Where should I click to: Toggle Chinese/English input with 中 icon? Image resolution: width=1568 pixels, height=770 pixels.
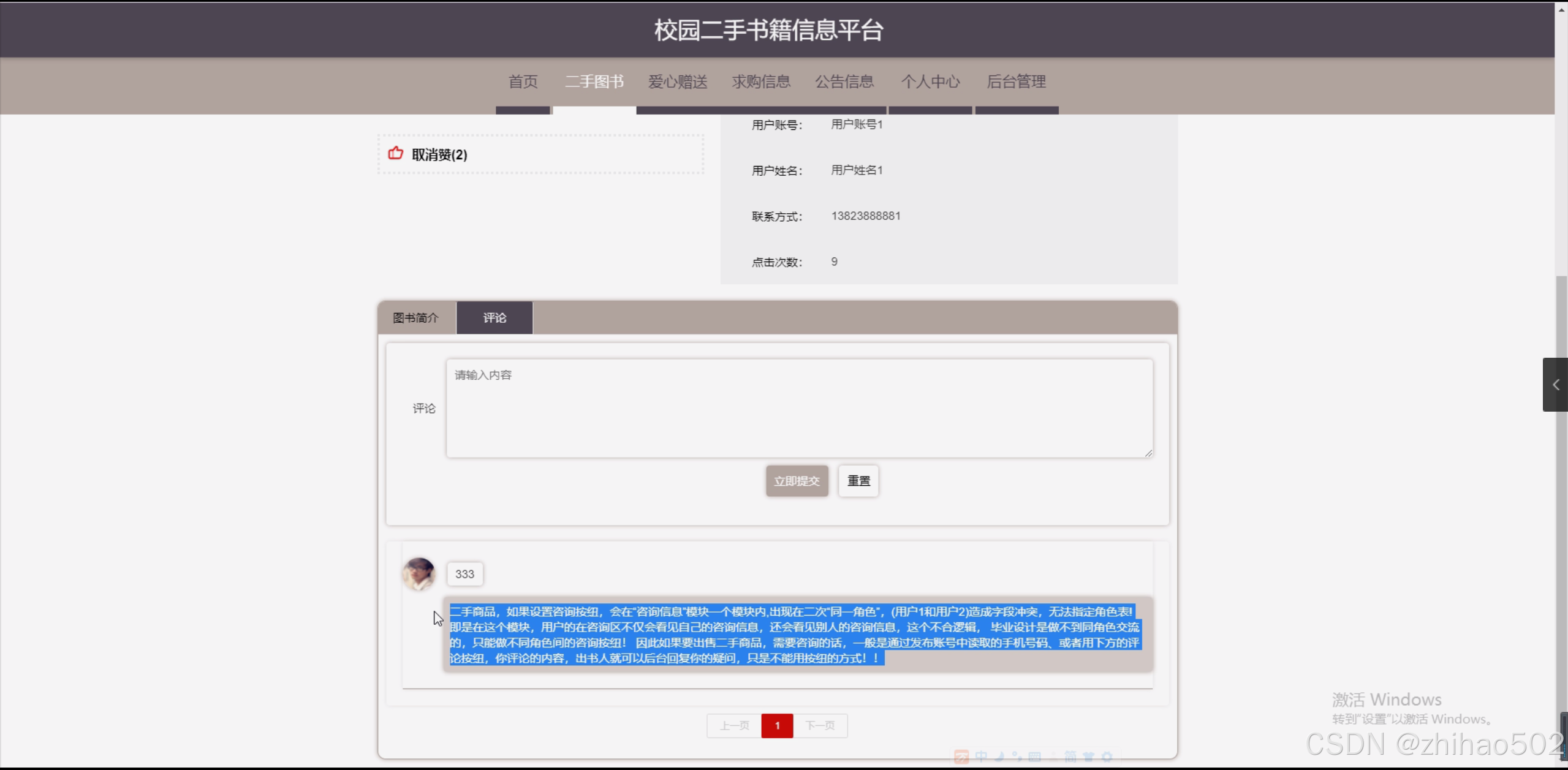(980, 757)
